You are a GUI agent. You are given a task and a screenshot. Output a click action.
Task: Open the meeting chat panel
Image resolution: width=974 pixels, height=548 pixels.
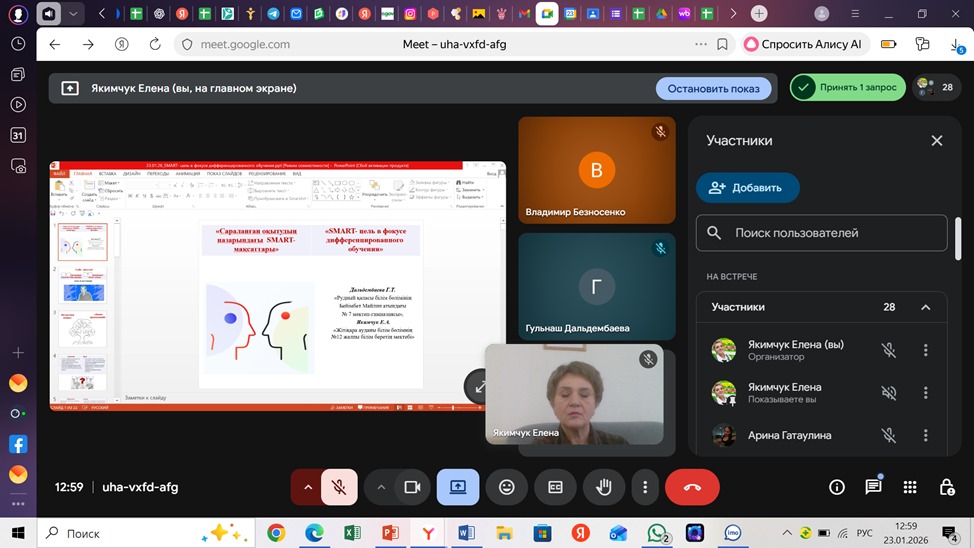tap(873, 487)
